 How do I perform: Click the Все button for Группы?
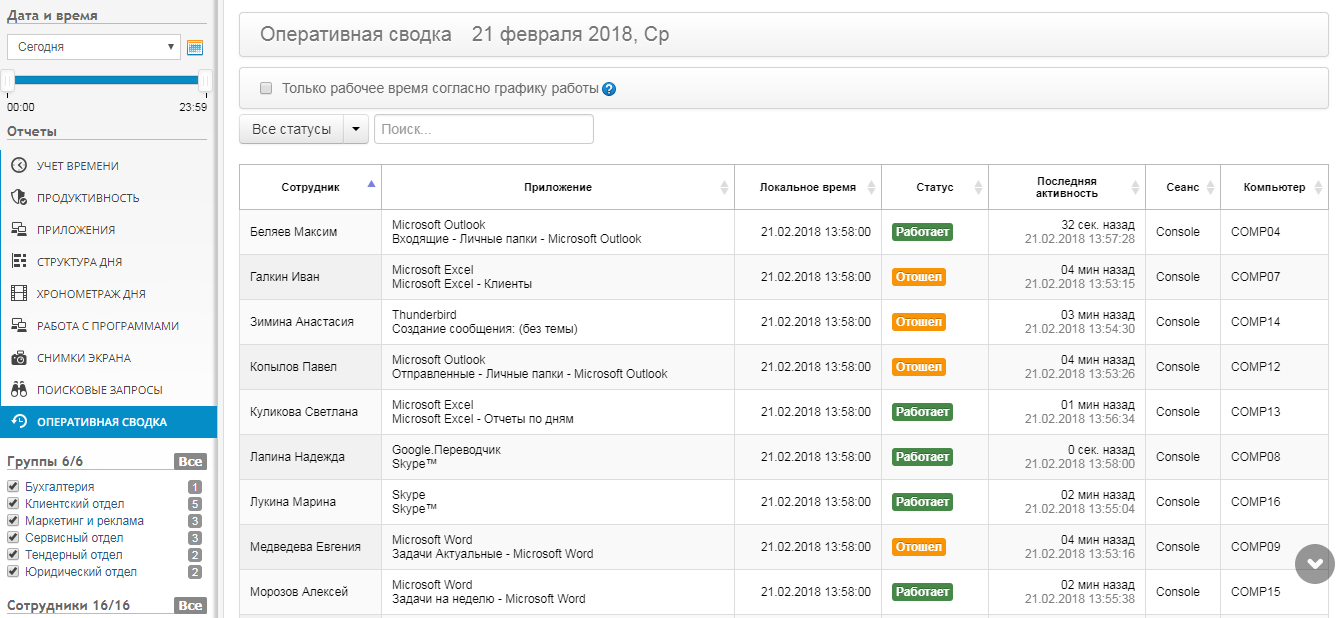pos(190,462)
